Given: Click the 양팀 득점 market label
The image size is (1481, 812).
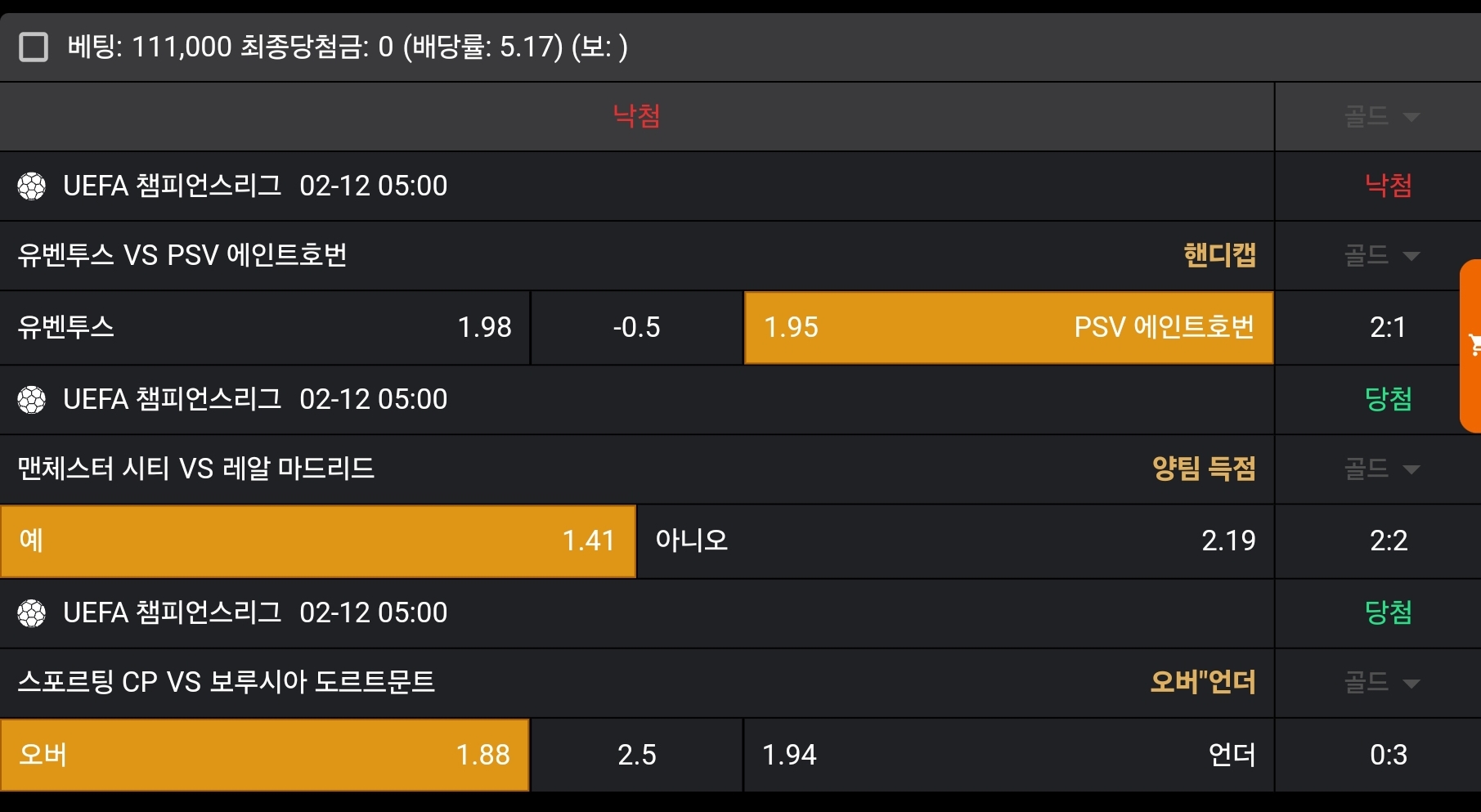Looking at the screenshot, I should tap(1203, 469).
